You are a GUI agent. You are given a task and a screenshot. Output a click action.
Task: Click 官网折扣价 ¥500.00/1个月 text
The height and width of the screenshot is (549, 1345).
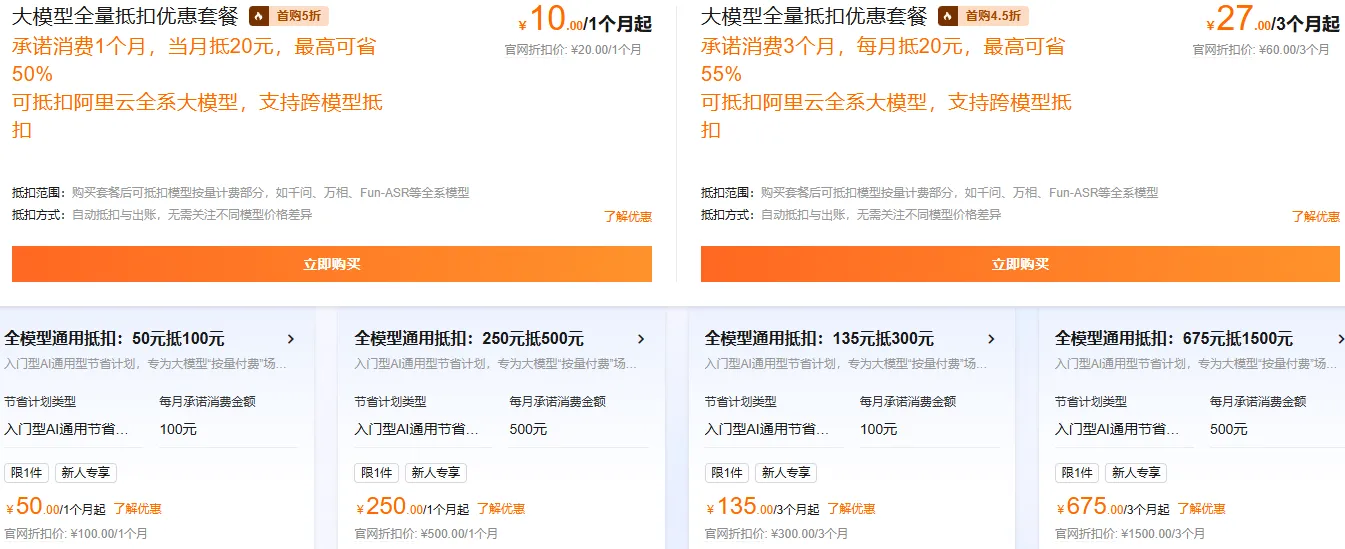[x=427, y=534]
